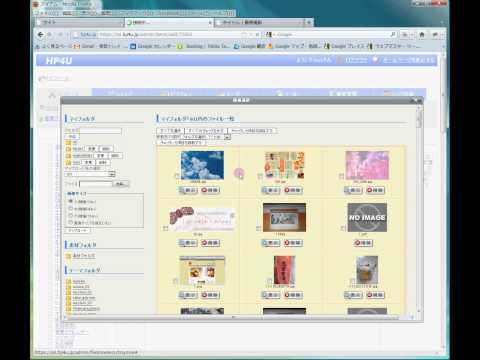Delete the pink cherry blossom image

click(x=375, y=190)
